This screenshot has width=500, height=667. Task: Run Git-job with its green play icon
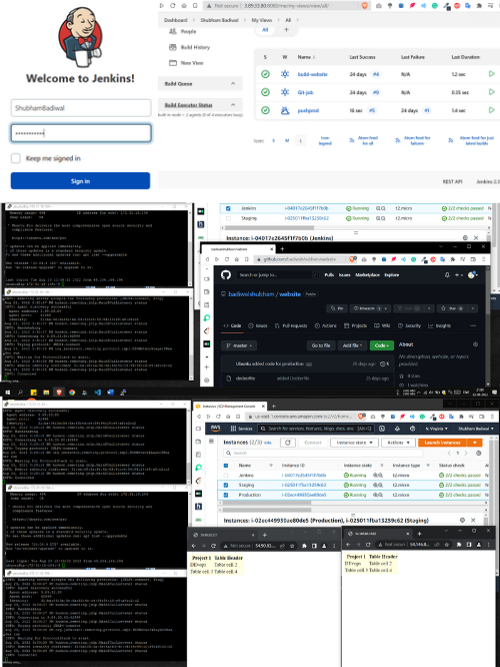491,92
